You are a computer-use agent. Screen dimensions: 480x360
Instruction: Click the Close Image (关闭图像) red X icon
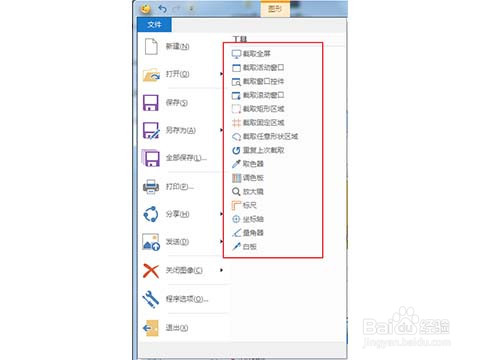point(151,270)
